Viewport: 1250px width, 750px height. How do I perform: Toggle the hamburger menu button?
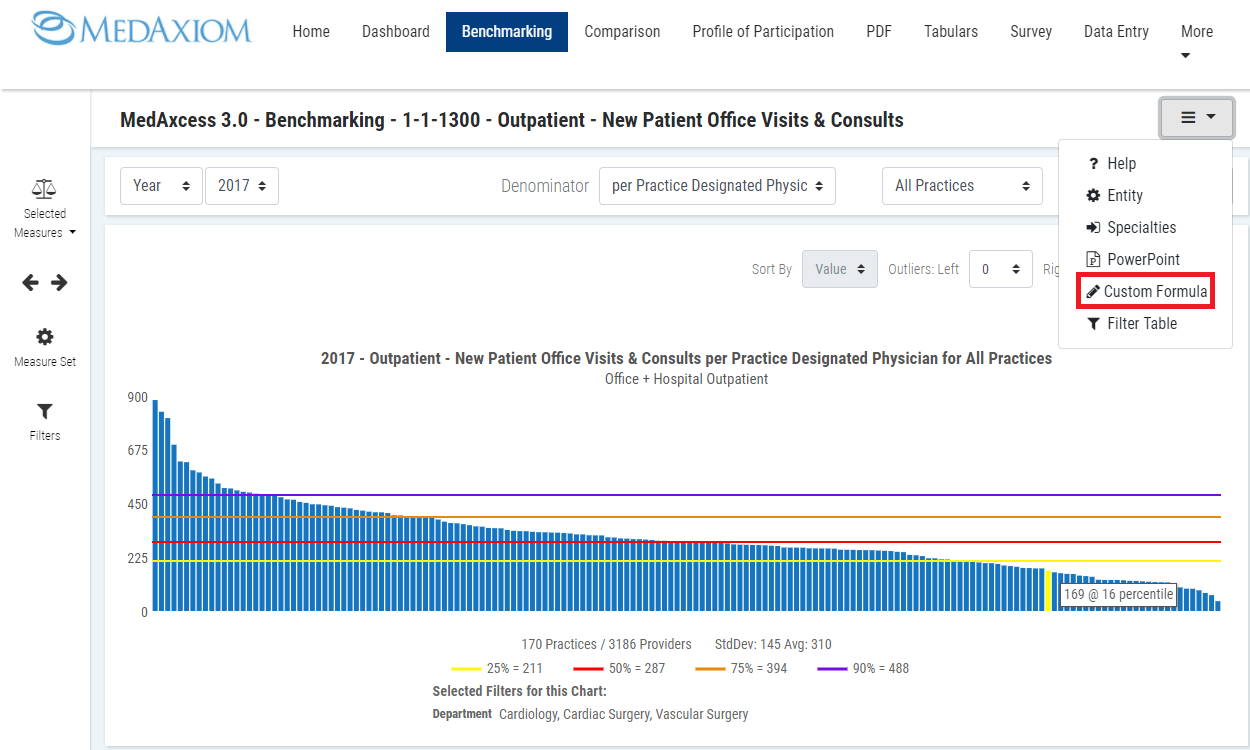pos(1197,118)
